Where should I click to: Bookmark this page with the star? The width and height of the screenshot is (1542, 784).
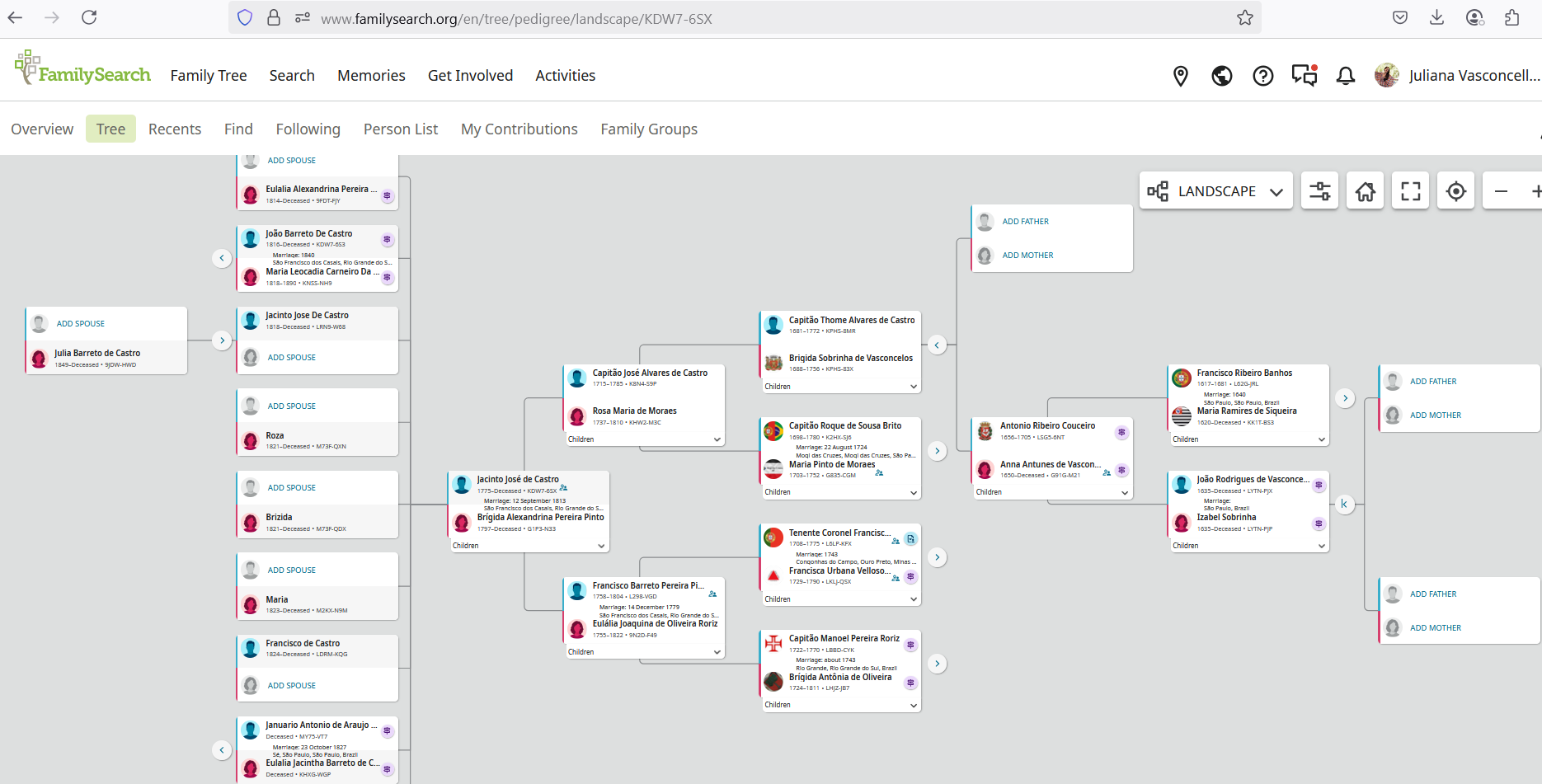(x=1244, y=18)
